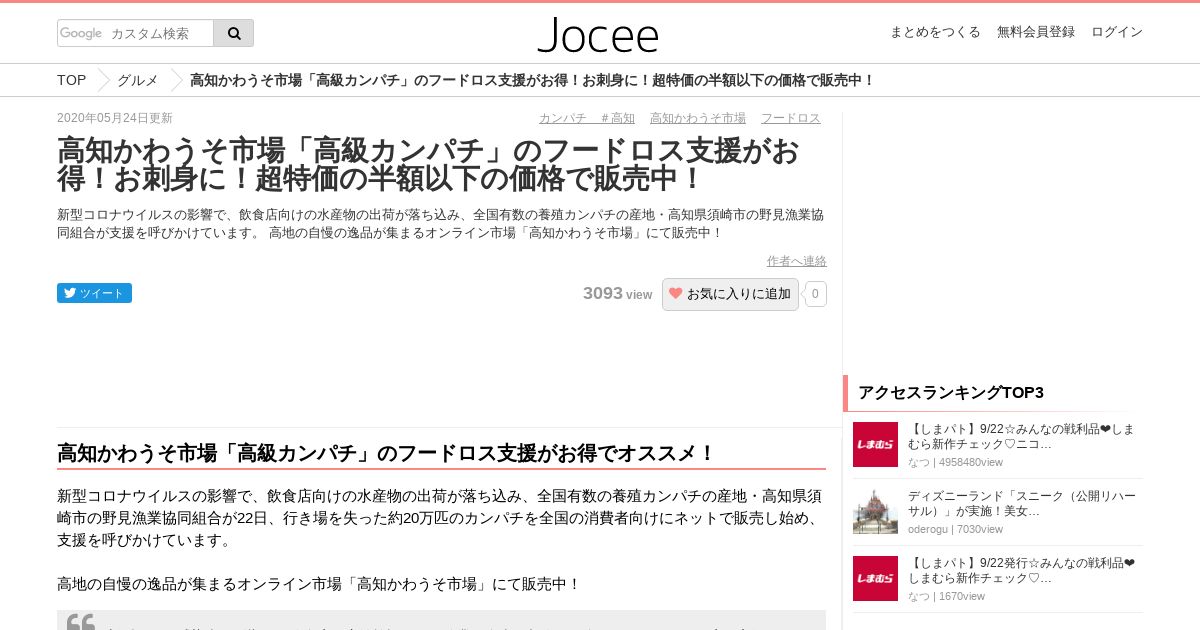Open ranking article 9/22☆みんなの戦利品 ニコ

[1021, 436]
